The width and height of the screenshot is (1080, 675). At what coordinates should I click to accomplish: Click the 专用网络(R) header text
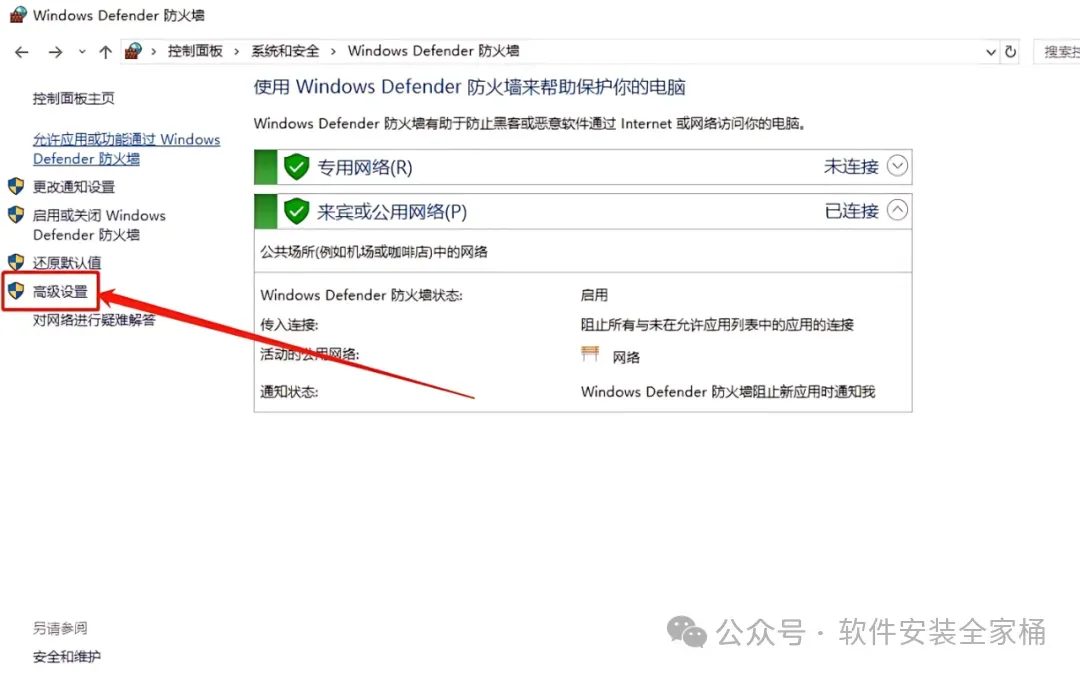[x=364, y=167]
